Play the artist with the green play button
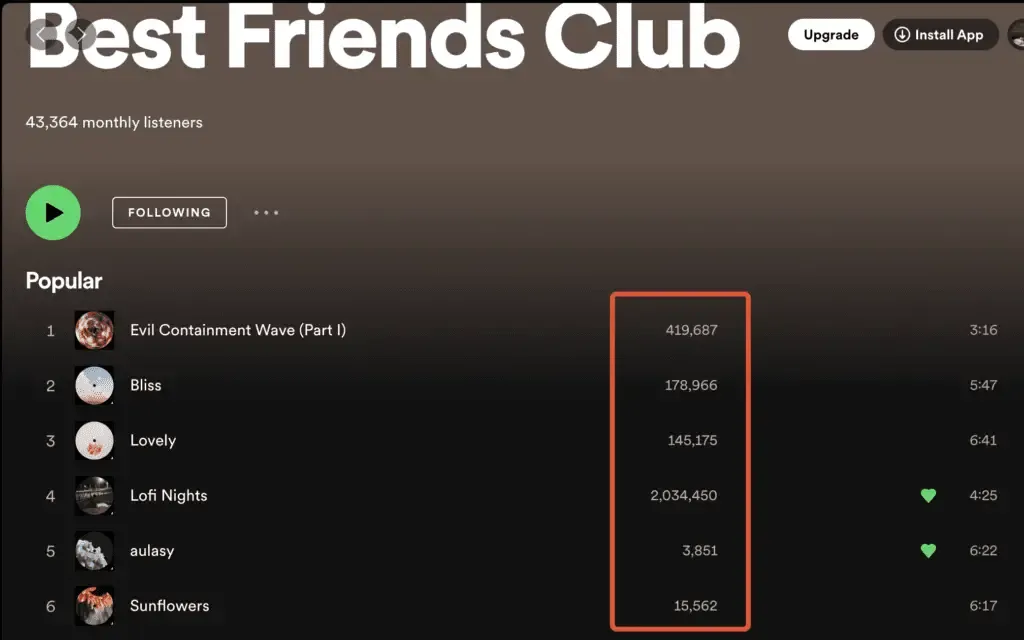 pos(53,212)
